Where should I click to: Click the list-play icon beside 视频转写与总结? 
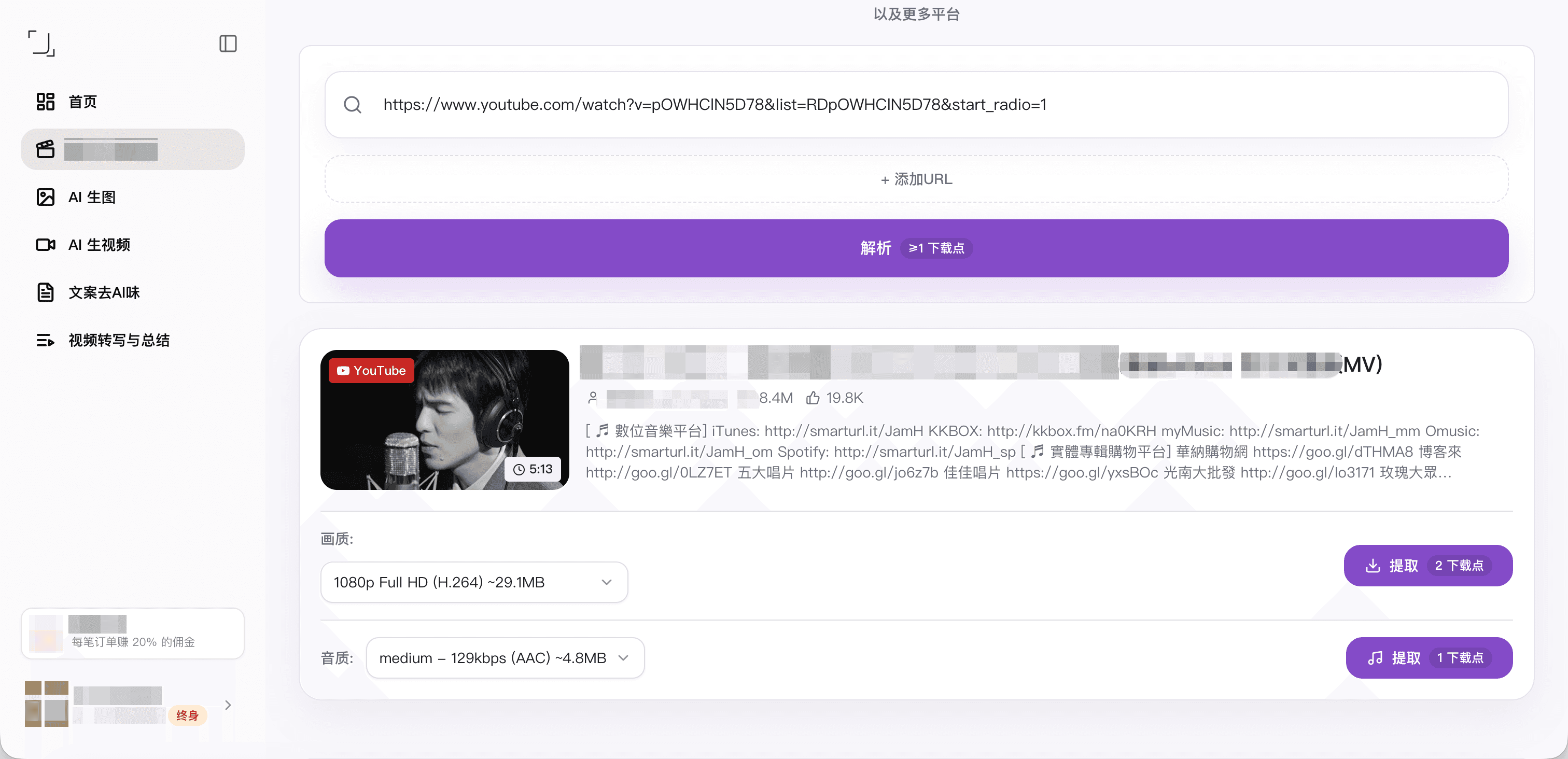point(45,340)
